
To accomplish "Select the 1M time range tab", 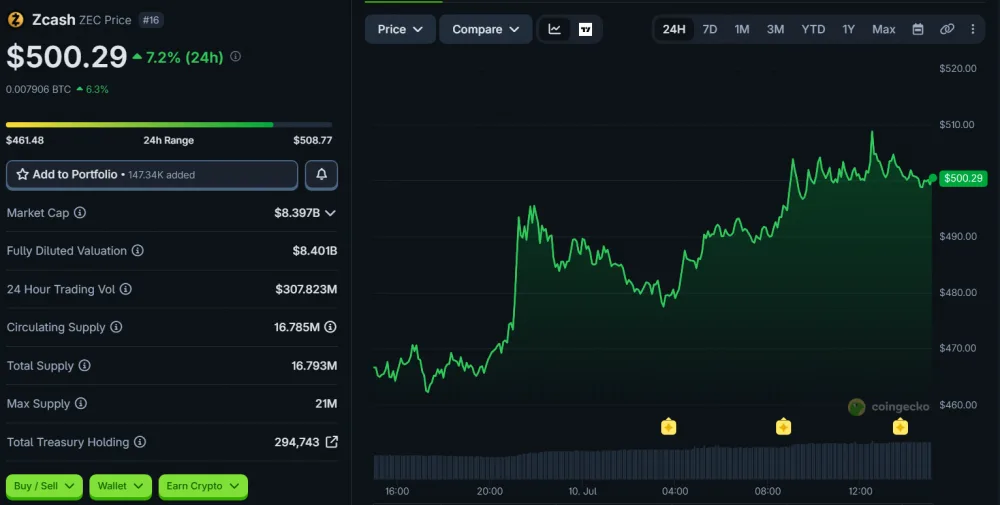I will tap(742, 29).
